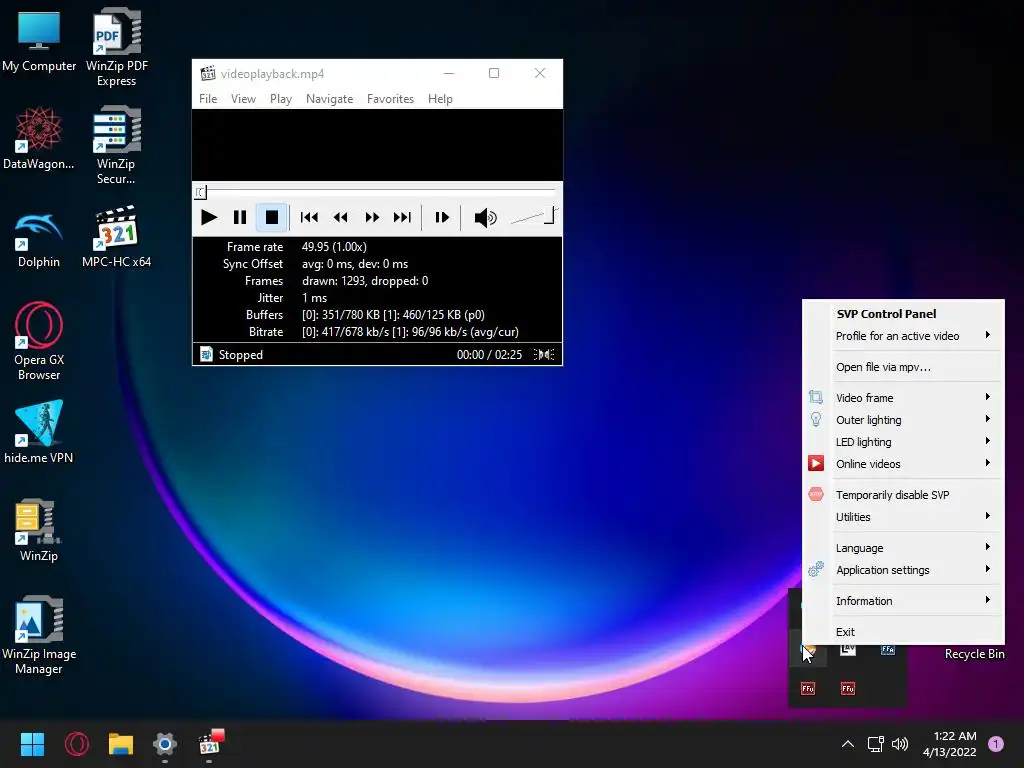Select the WinZip Image Manager shortcut
Viewport: 1024px width, 768px height.
pos(39,635)
